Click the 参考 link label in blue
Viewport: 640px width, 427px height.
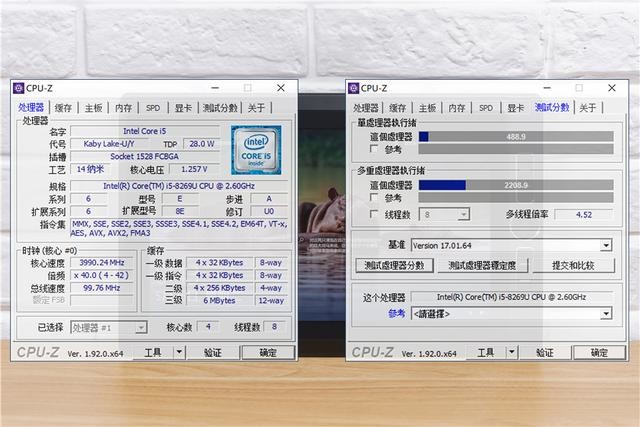click(396, 314)
